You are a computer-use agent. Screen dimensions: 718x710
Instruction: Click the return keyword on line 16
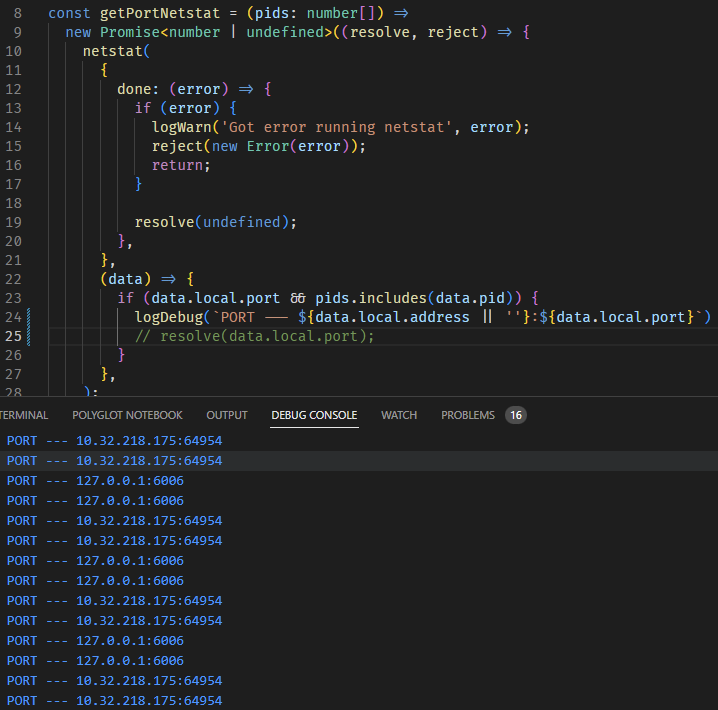(177, 165)
